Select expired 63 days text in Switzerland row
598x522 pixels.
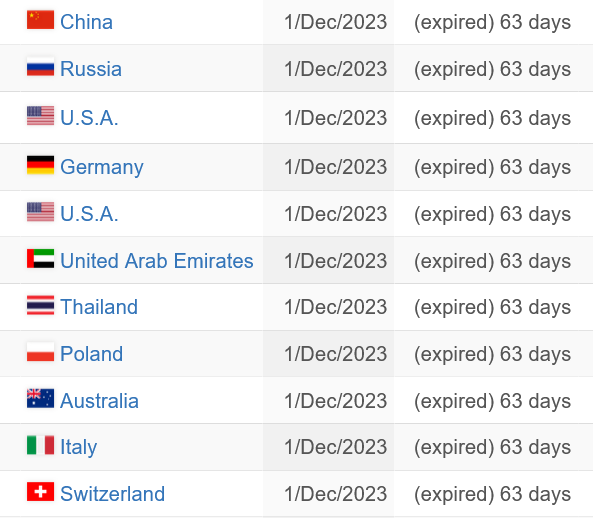pos(492,494)
